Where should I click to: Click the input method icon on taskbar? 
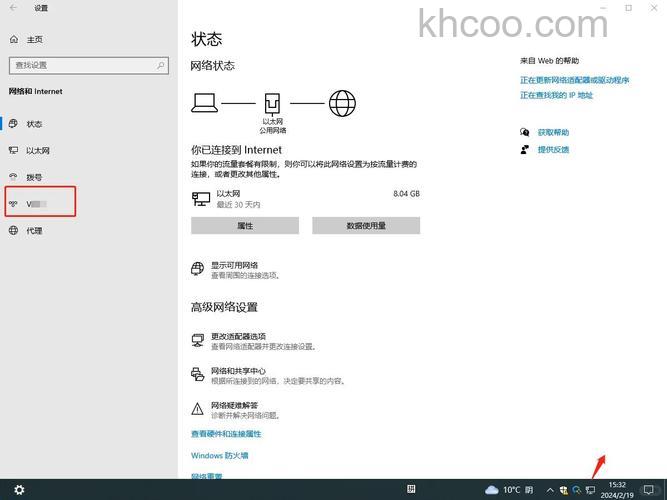click(411, 489)
